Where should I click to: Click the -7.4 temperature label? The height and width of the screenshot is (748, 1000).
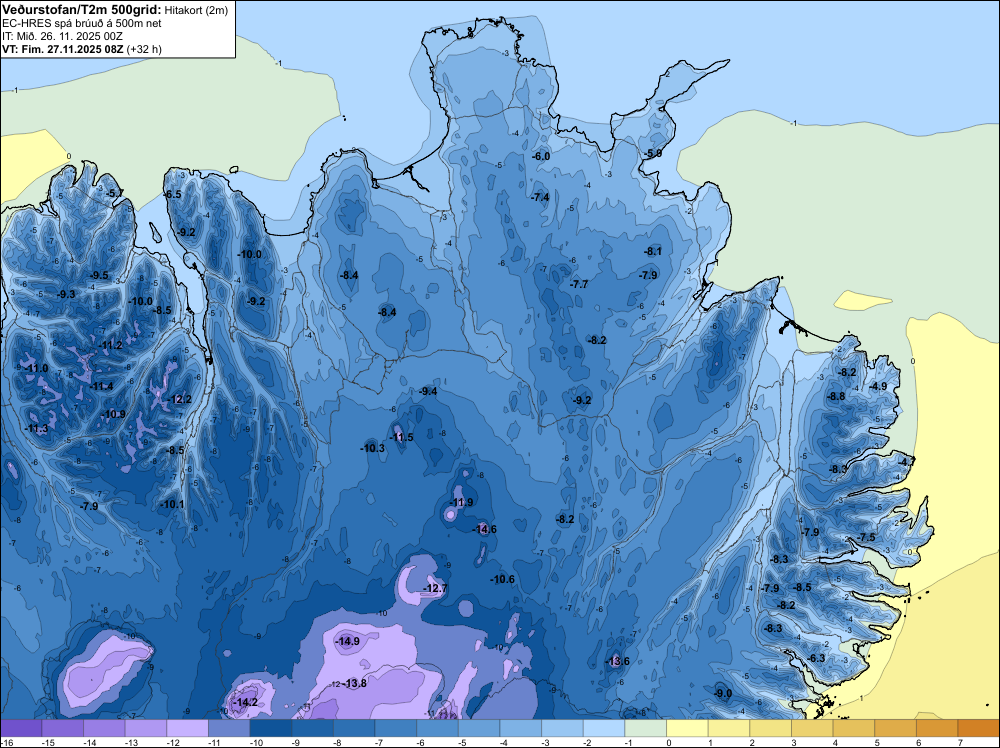tap(540, 197)
